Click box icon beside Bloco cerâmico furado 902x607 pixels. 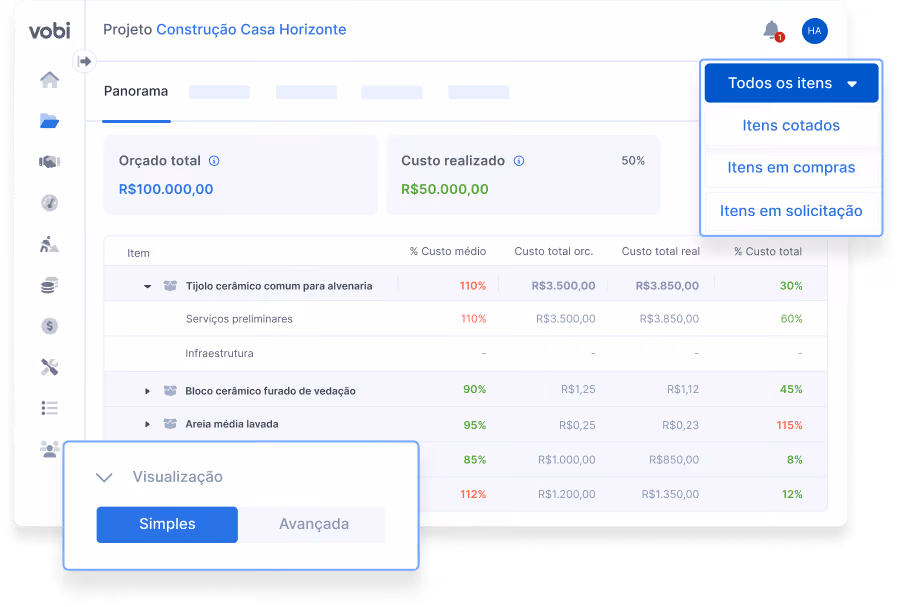(170, 391)
